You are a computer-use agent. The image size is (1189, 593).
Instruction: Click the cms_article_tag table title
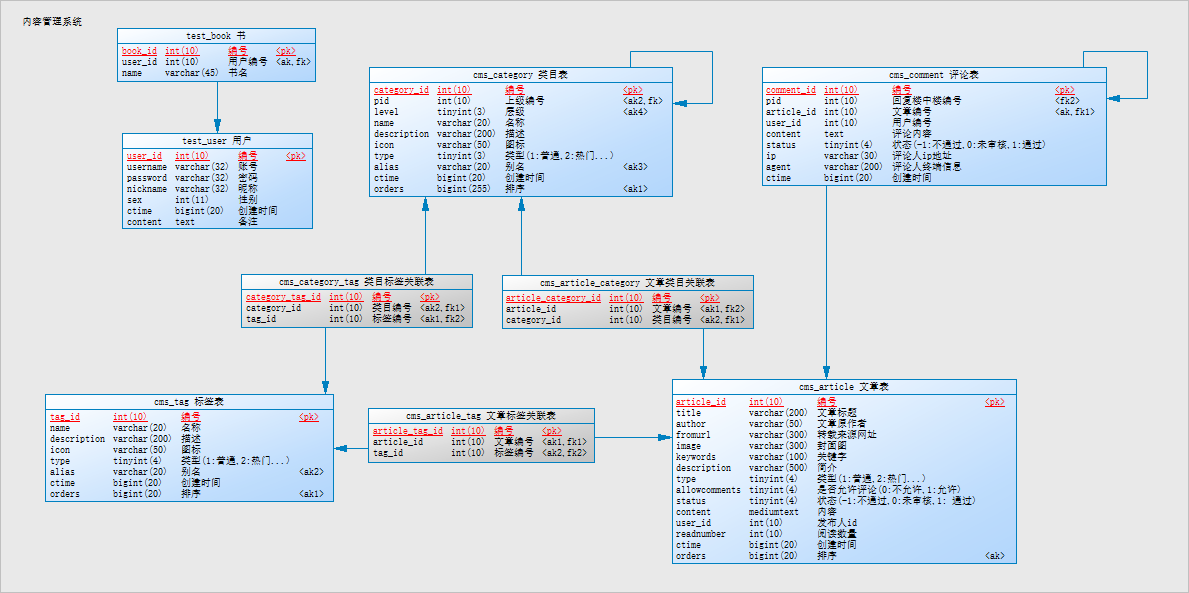481,416
